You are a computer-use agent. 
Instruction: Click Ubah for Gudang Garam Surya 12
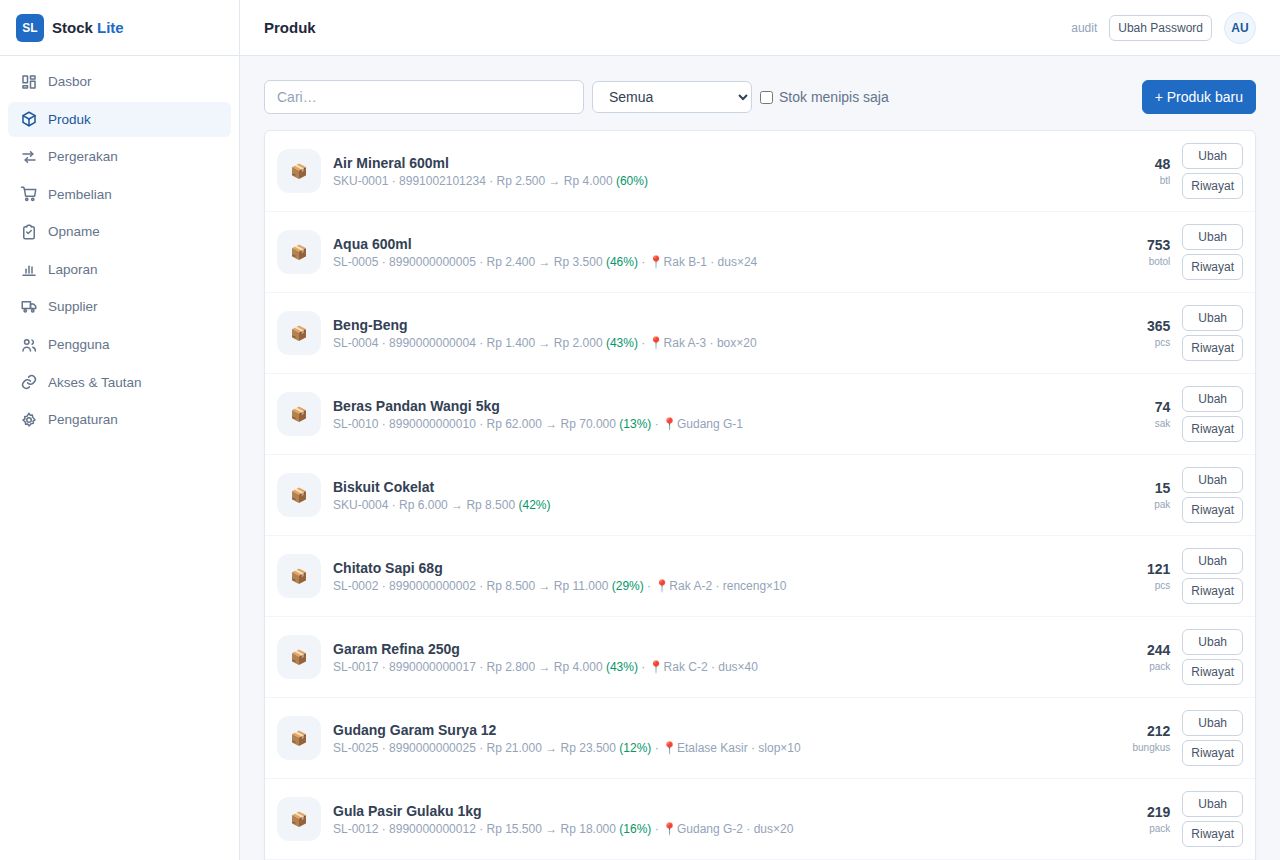tap(1212, 723)
